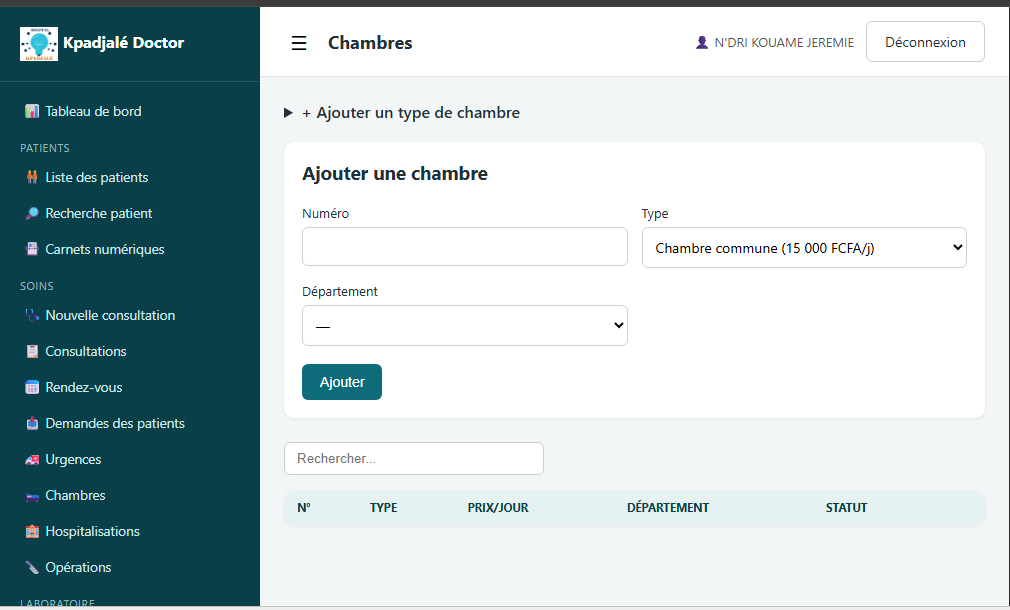Click the Urgences ambulance icon
1010x610 pixels.
[32, 459]
